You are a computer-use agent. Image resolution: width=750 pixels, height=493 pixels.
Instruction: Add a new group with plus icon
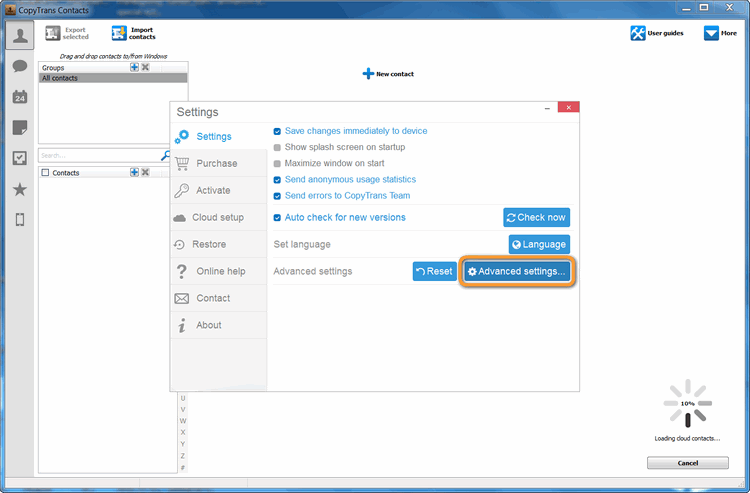134,67
